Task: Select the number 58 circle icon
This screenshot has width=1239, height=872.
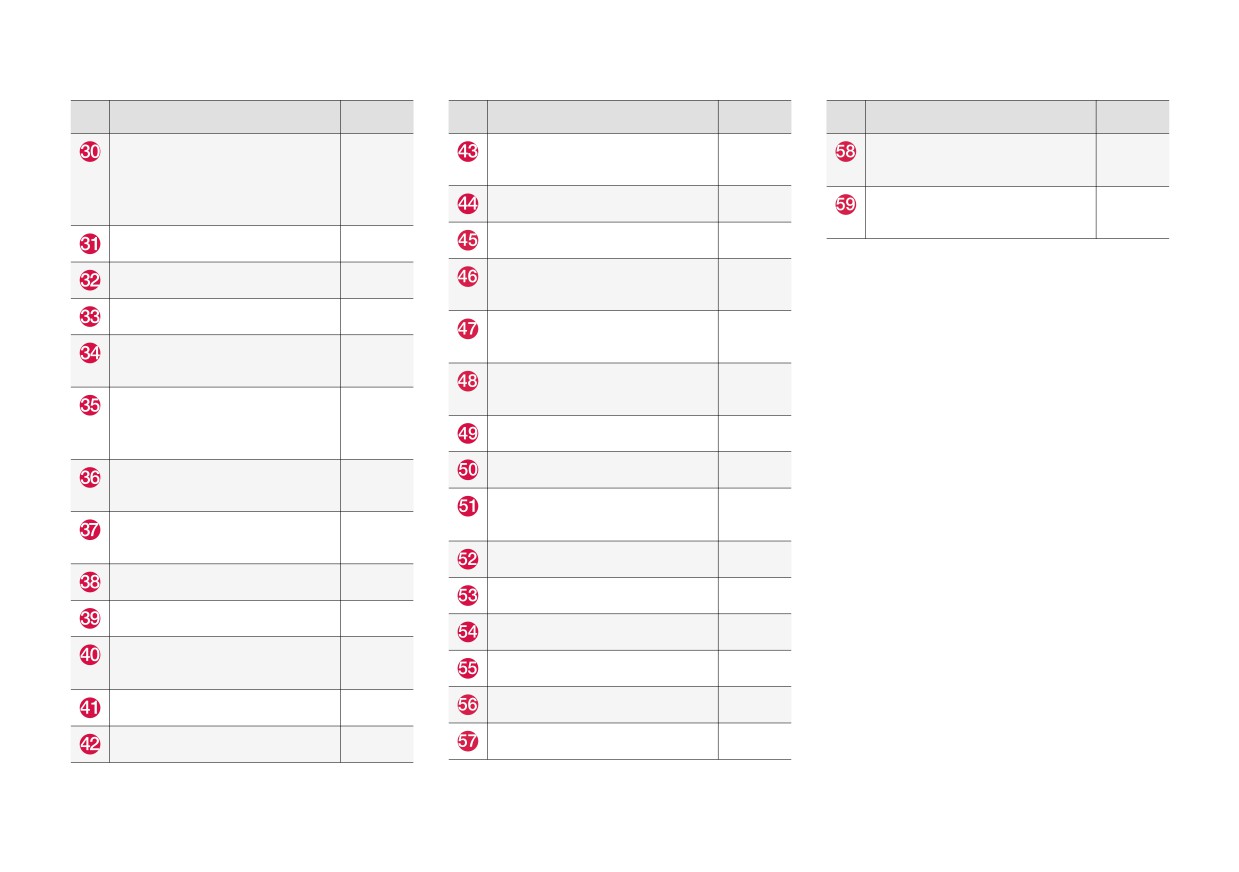Action: tap(846, 152)
